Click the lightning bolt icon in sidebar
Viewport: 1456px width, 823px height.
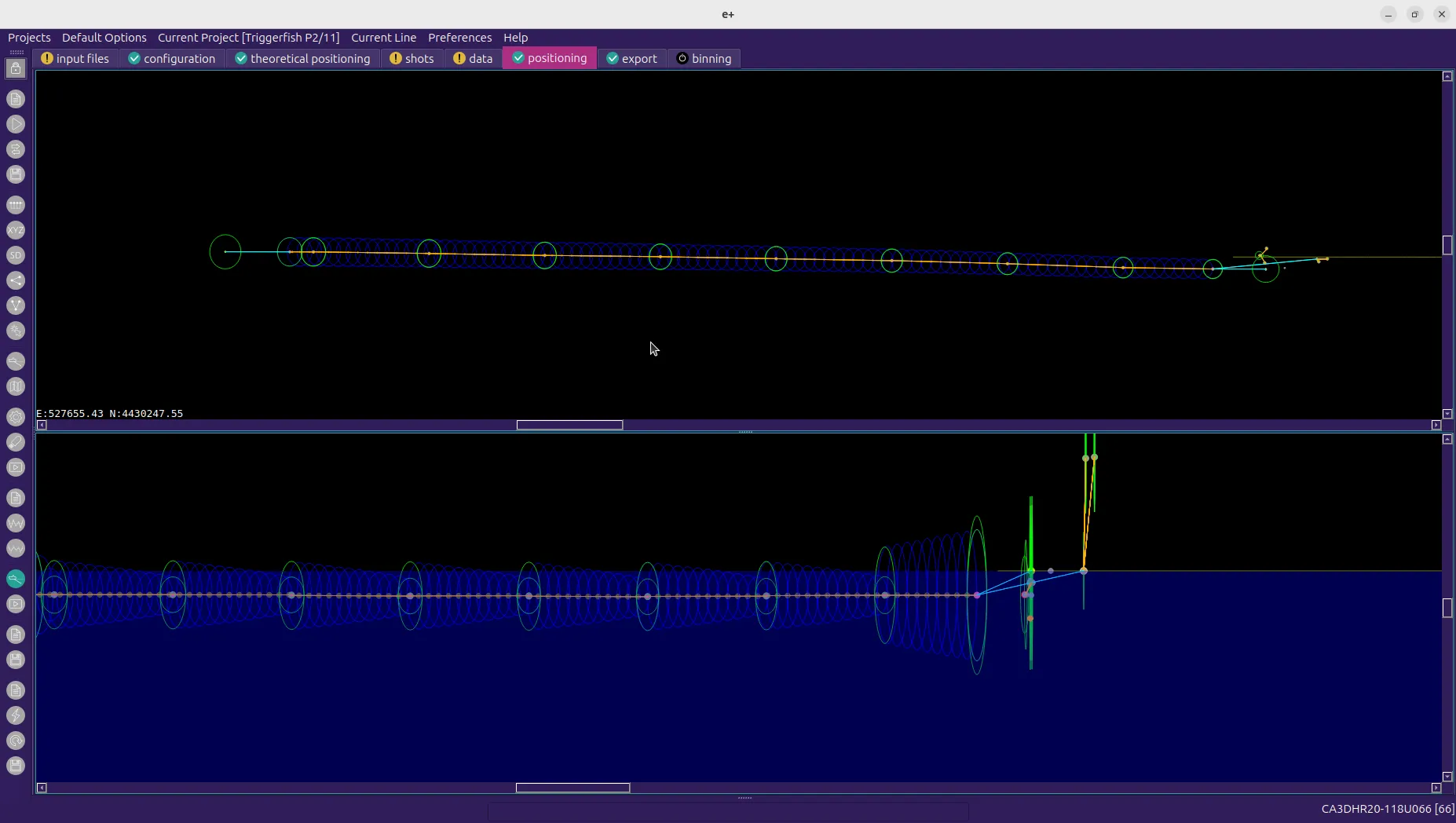[16, 715]
